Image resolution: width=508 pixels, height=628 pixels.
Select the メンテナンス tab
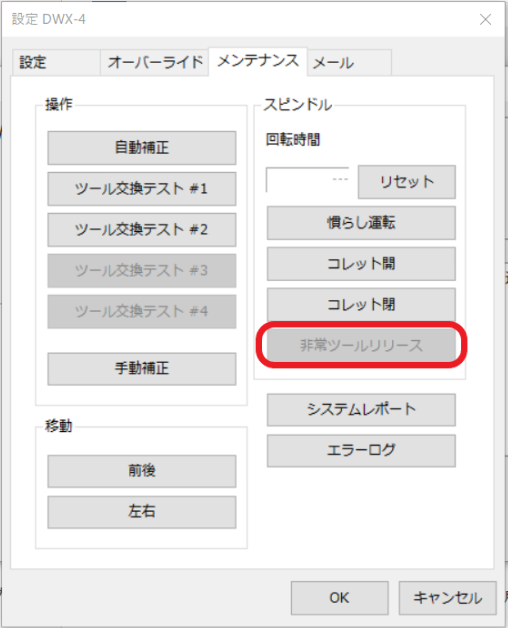(258, 61)
